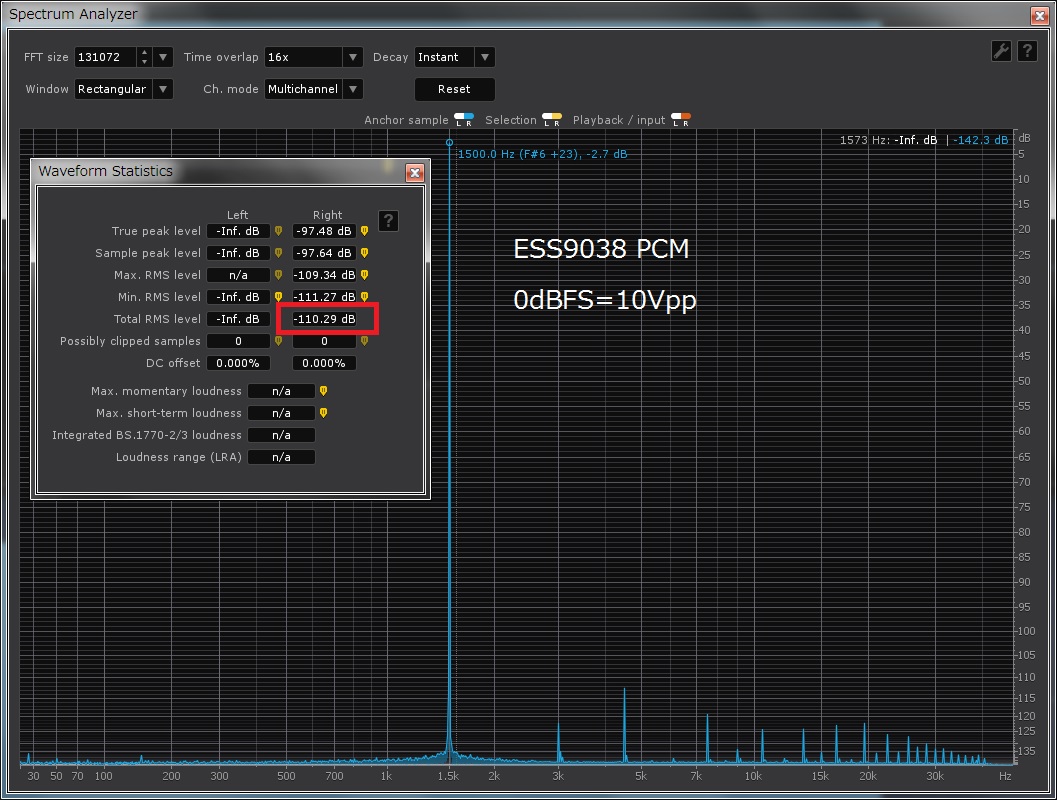This screenshot has height=800, width=1057.
Task: Click the Integrated BS.1770-2/3 loudness value
Action: point(281,435)
